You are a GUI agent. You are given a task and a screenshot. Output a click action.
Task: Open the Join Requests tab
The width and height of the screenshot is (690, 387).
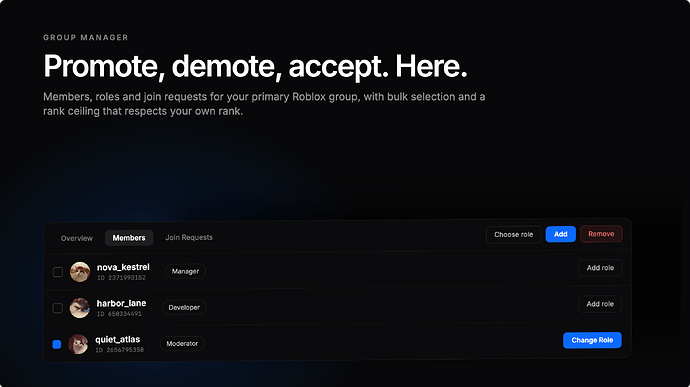tap(189, 237)
